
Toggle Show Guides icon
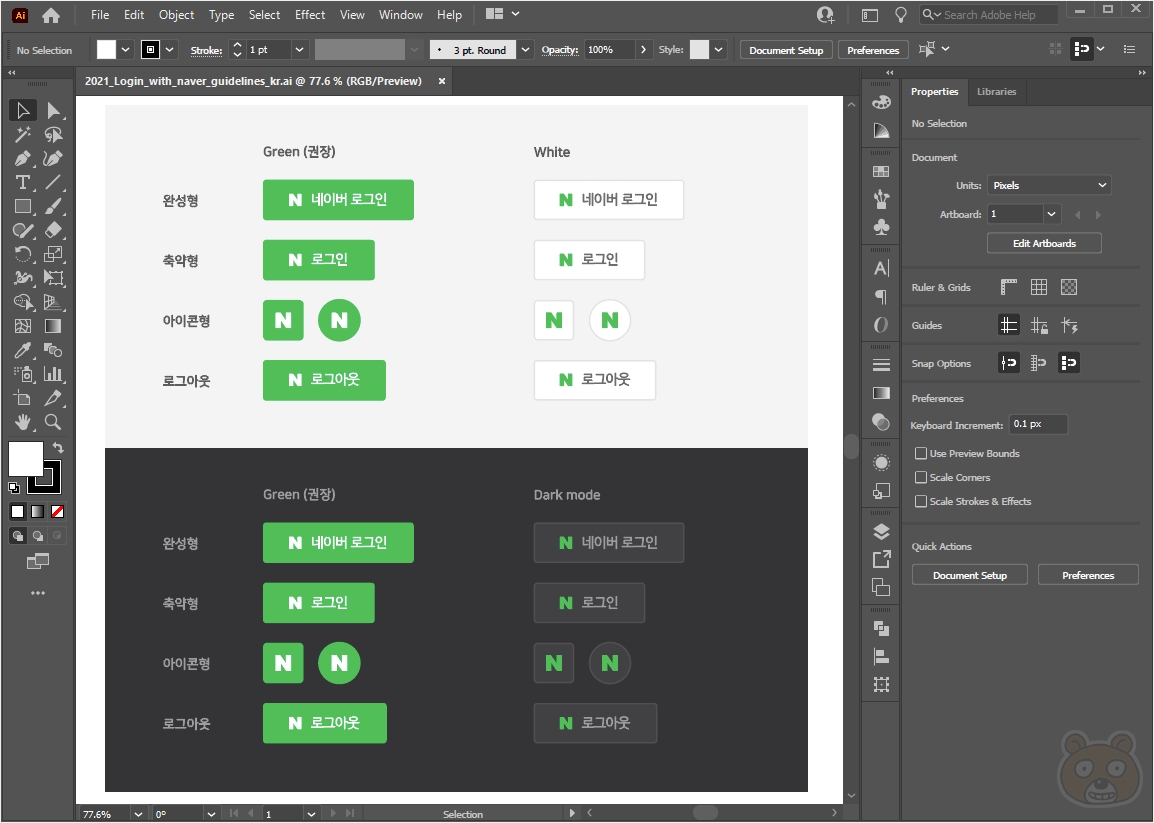click(1008, 325)
